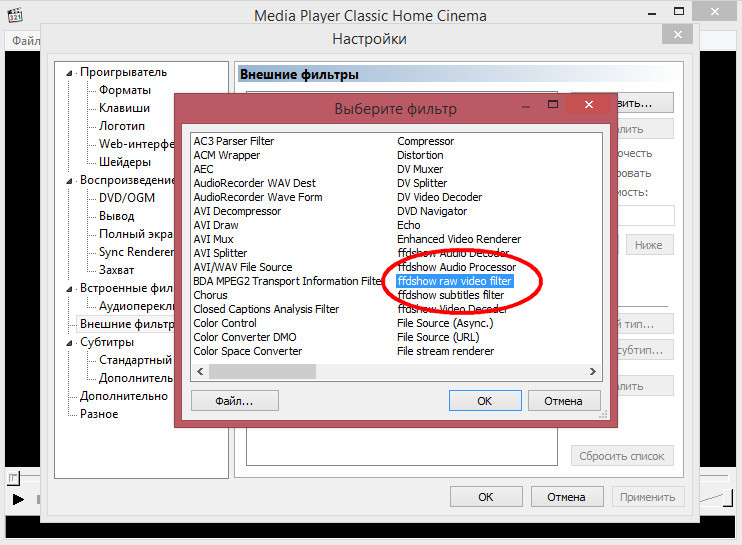Viewport: 742px width, 545px height.
Task: Click right arrow of filter list scrollbar
Action: [592, 371]
